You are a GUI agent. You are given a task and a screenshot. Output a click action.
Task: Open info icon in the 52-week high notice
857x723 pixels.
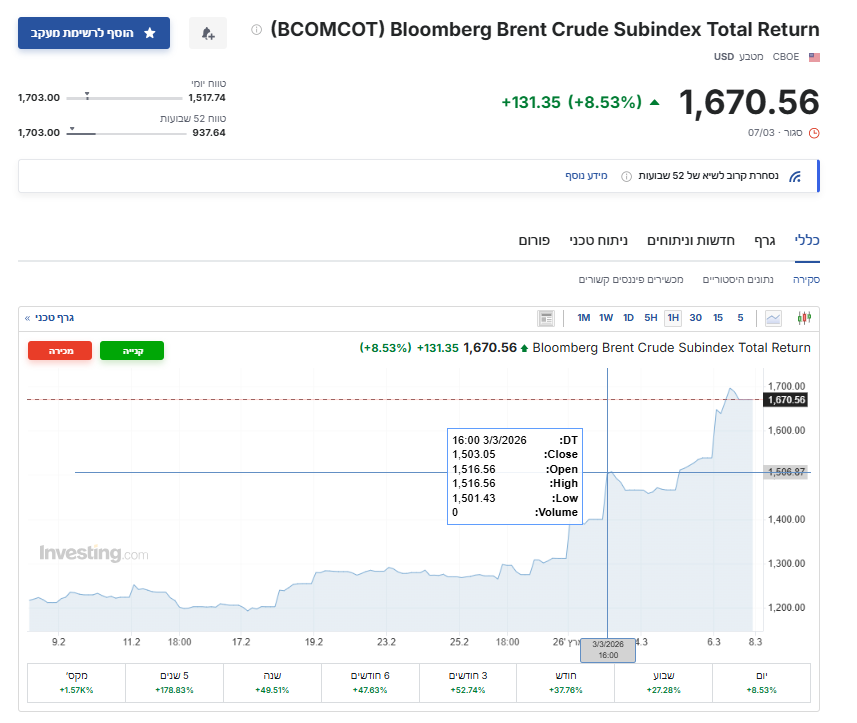coord(626,176)
